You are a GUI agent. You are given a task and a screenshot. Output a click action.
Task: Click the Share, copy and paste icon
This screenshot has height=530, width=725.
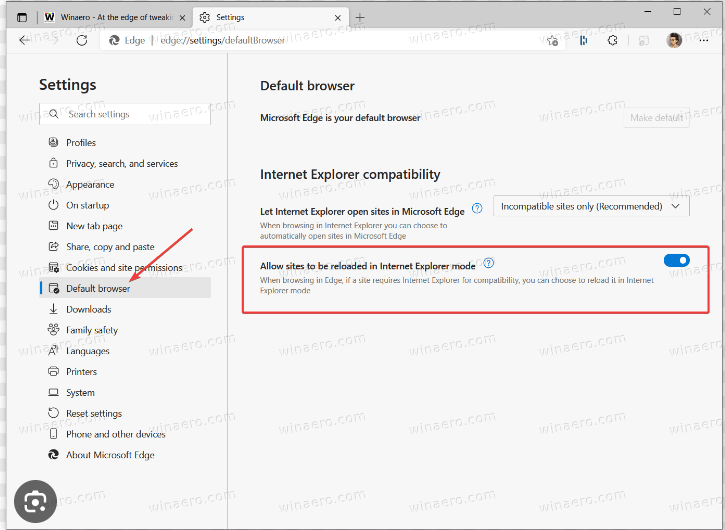pos(54,246)
